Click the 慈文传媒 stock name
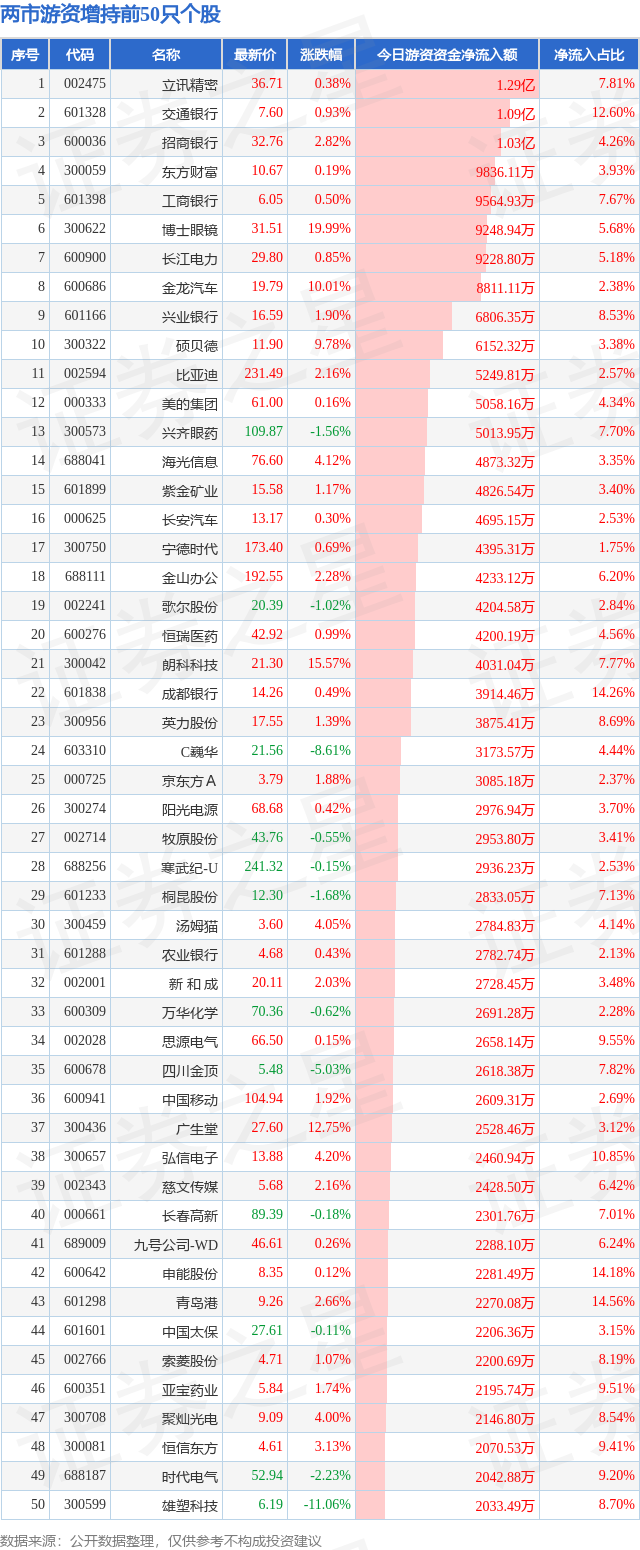Image resolution: width=640 pixels, height=1550 pixels. [x=190, y=1186]
